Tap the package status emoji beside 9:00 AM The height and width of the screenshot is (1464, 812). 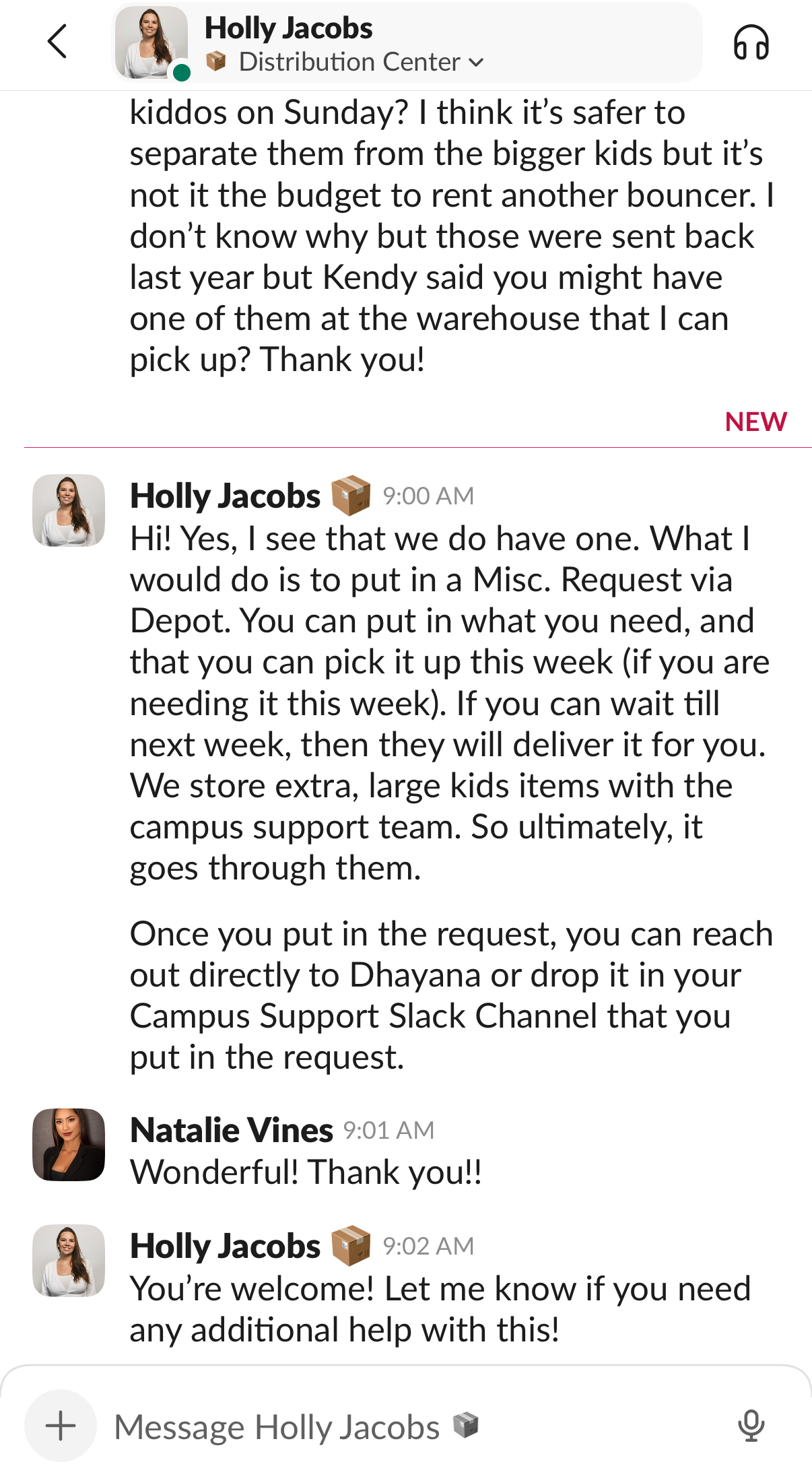click(351, 496)
